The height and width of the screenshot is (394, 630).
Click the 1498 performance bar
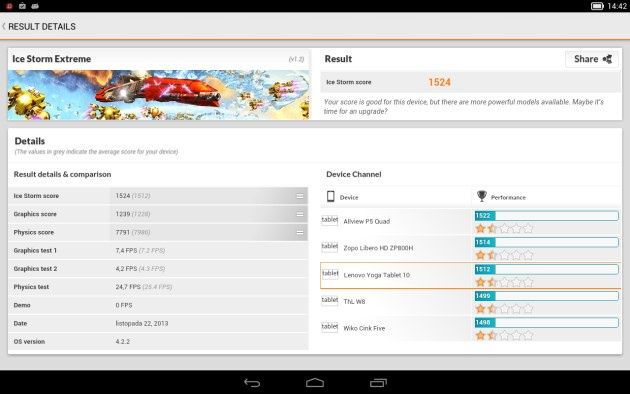click(x=546, y=323)
